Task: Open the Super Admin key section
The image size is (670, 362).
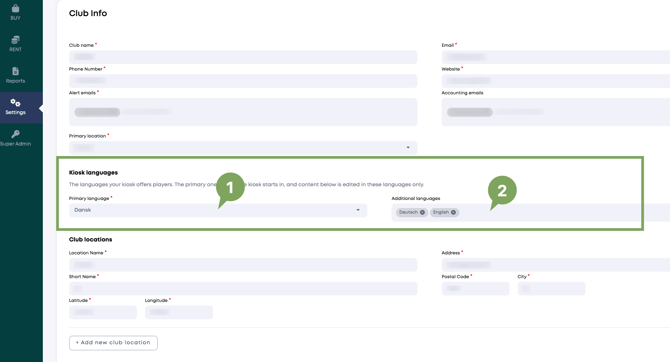Action: click(15, 138)
